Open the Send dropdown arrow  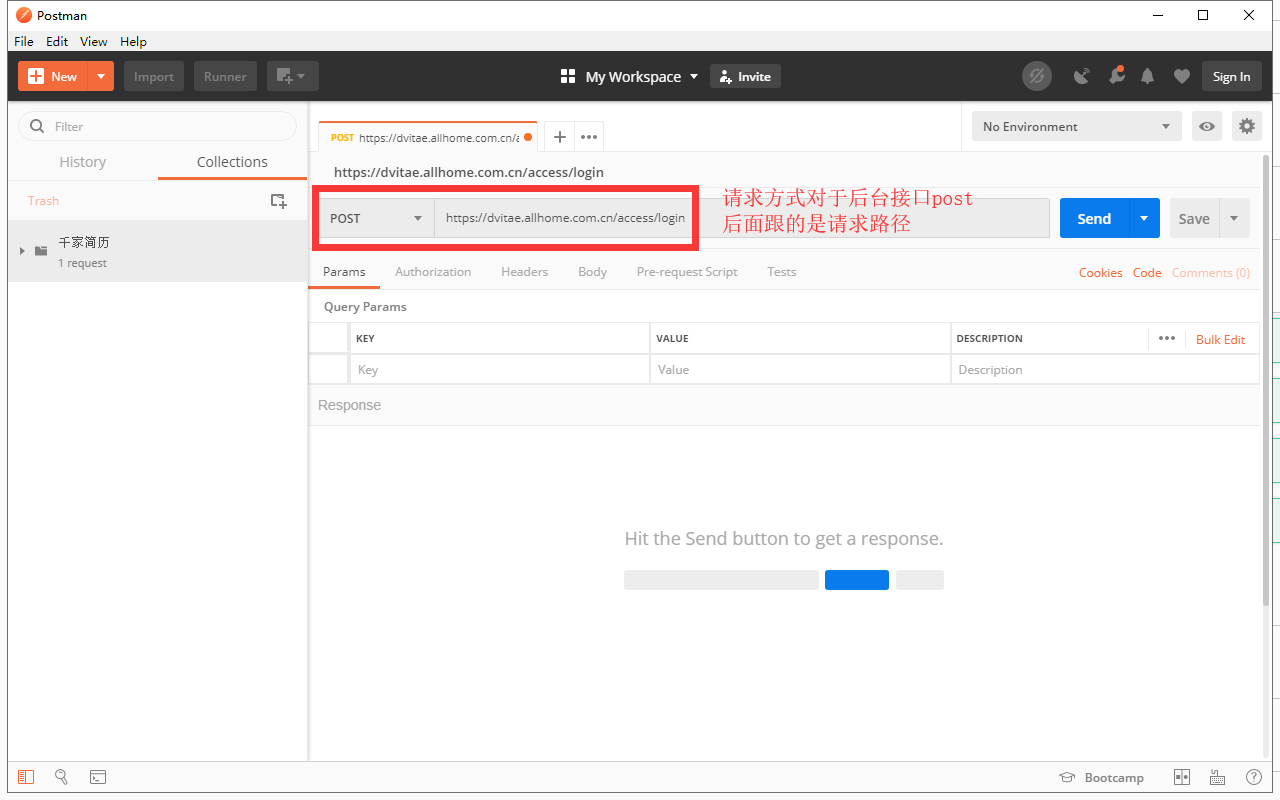(1144, 218)
